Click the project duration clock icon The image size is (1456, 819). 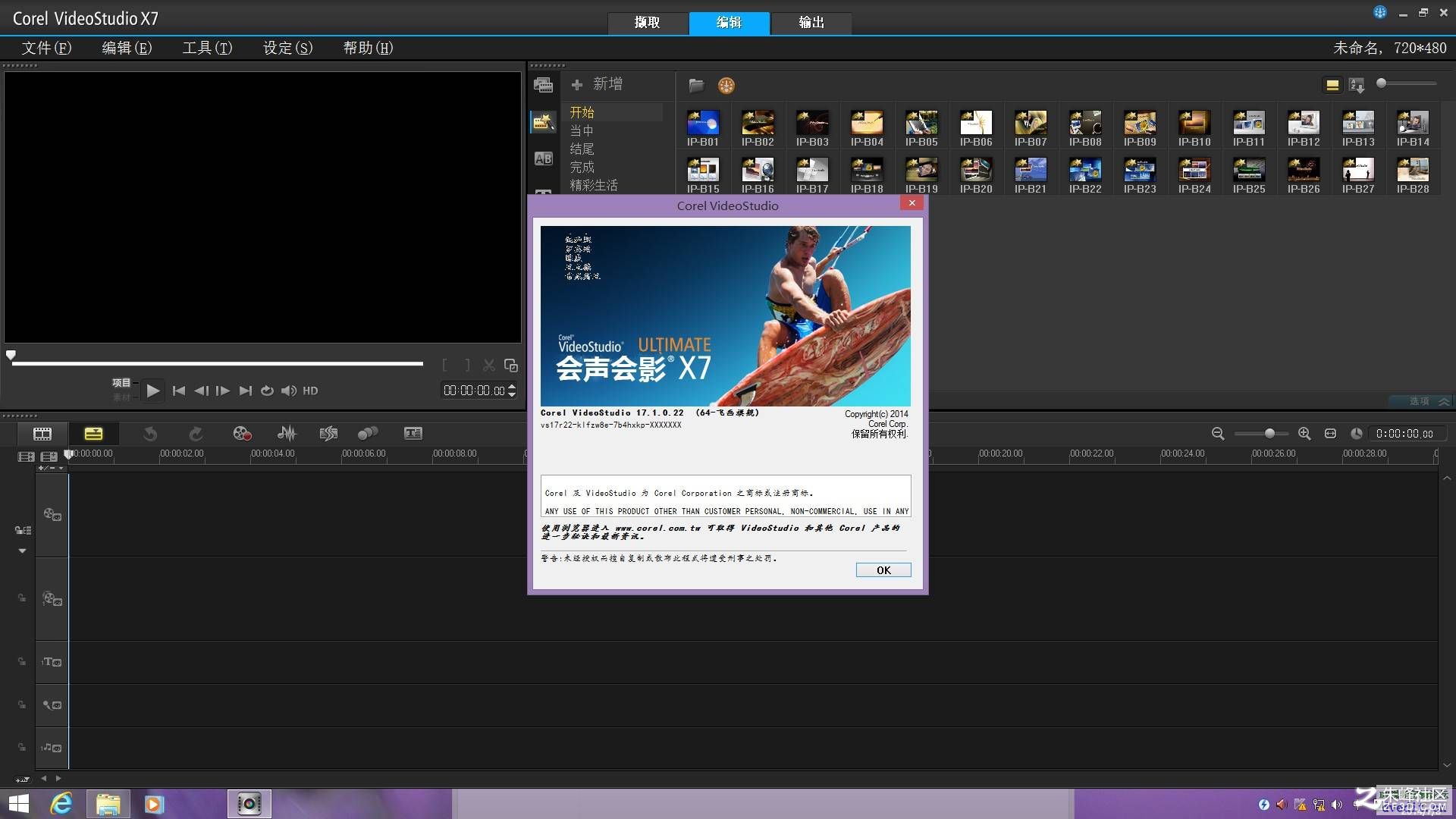pos(1357,433)
